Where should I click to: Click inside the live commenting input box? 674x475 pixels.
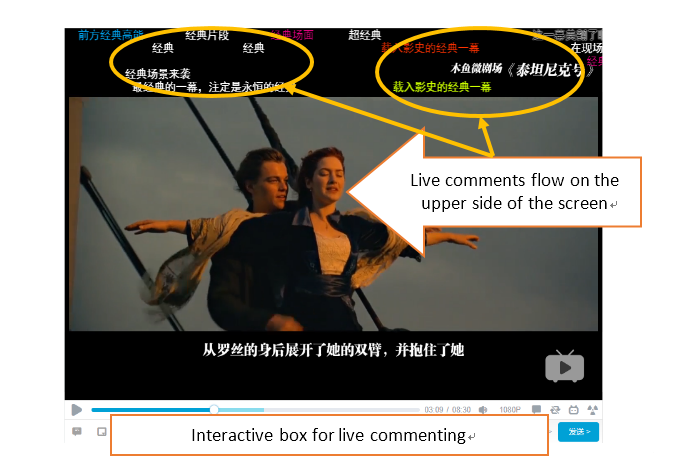pos(329,435)
